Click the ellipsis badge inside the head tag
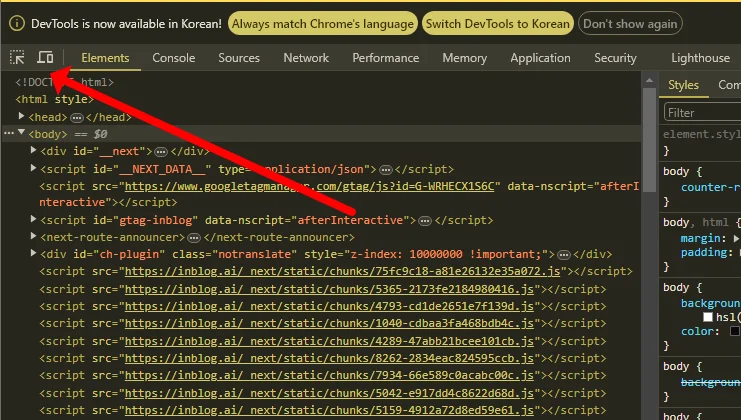 76,117
